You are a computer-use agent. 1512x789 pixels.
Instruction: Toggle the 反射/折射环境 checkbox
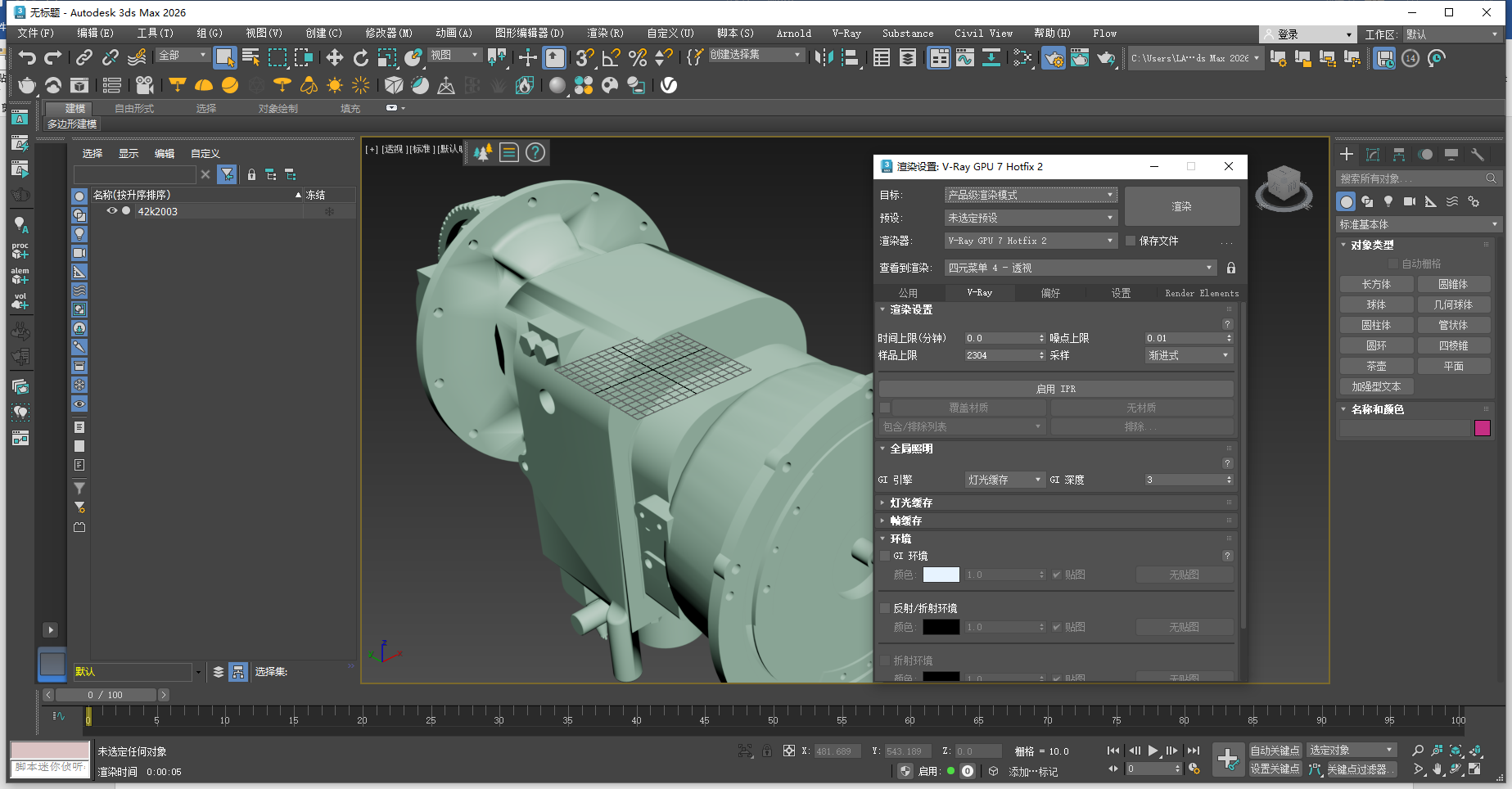coord(885,608)
